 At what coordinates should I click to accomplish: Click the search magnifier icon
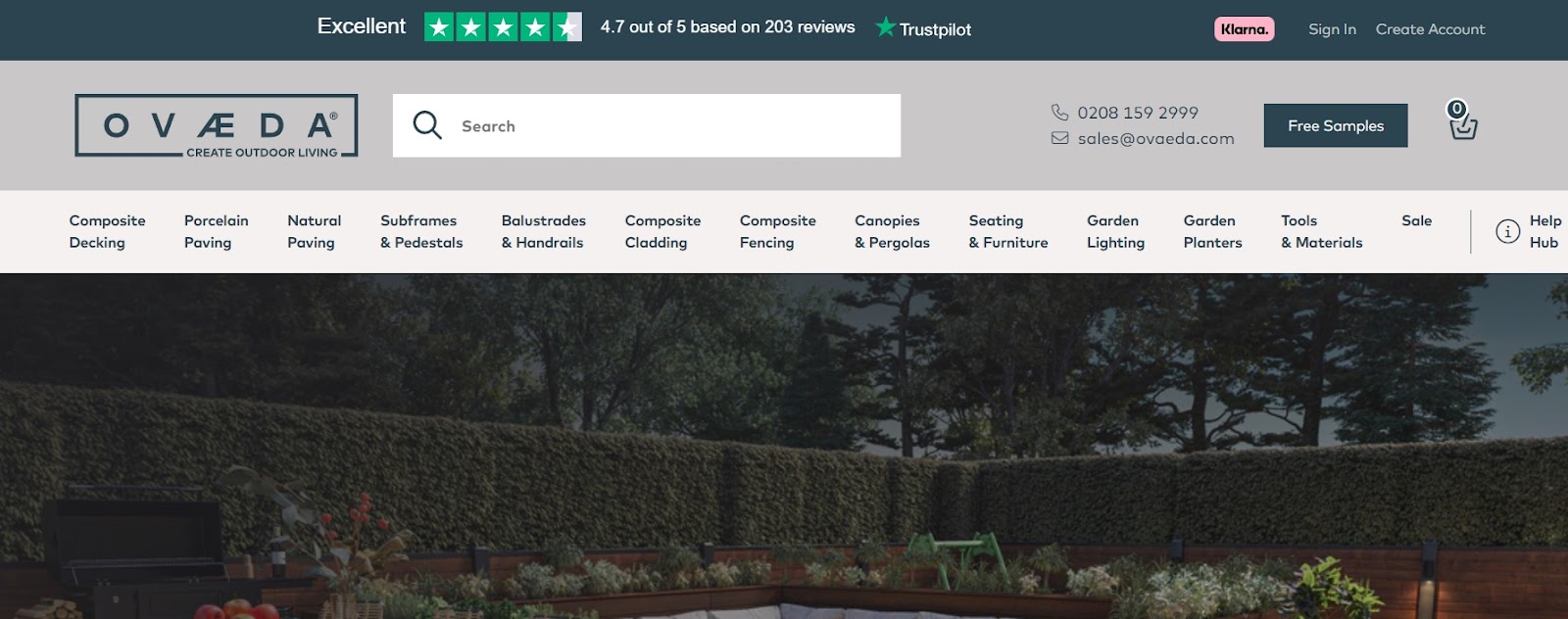427,125
